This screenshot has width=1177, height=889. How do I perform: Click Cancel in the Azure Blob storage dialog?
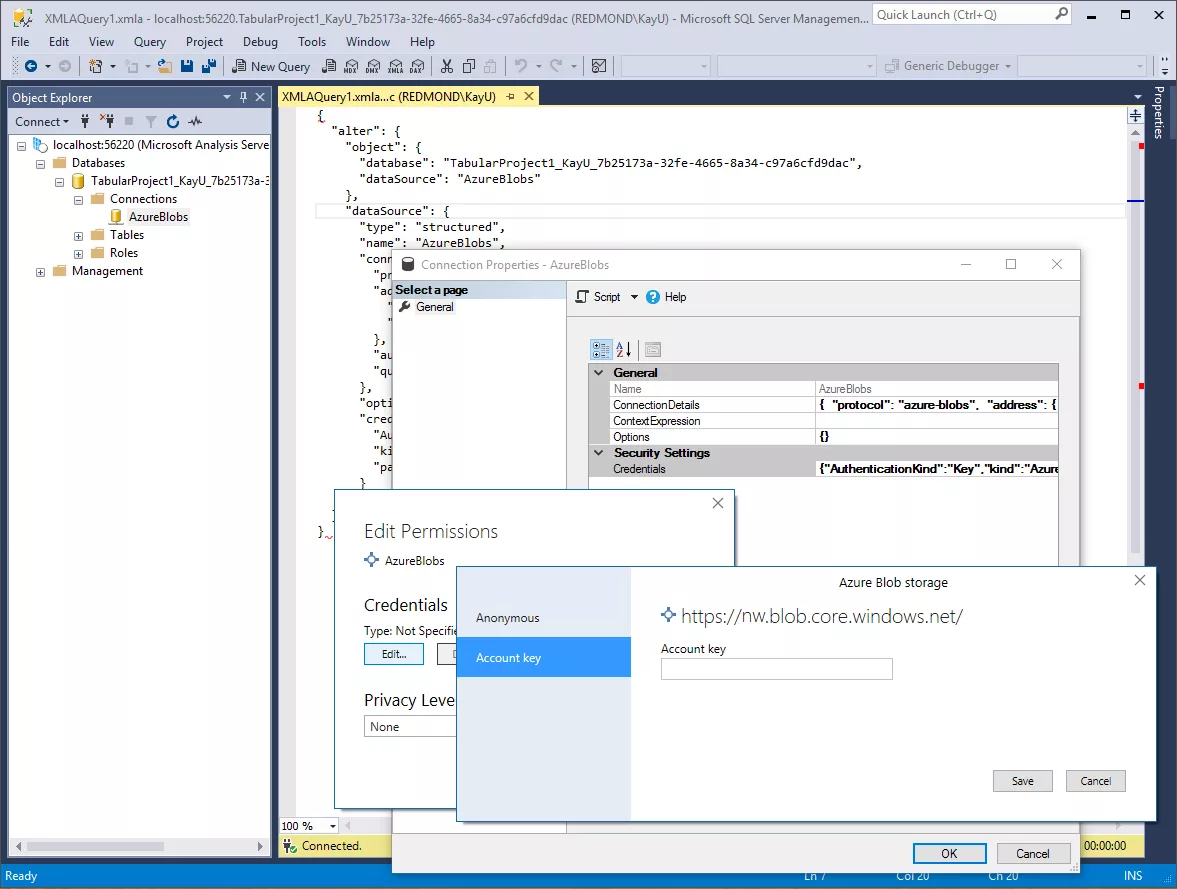pyautogui.click(x=1095, y=781)
